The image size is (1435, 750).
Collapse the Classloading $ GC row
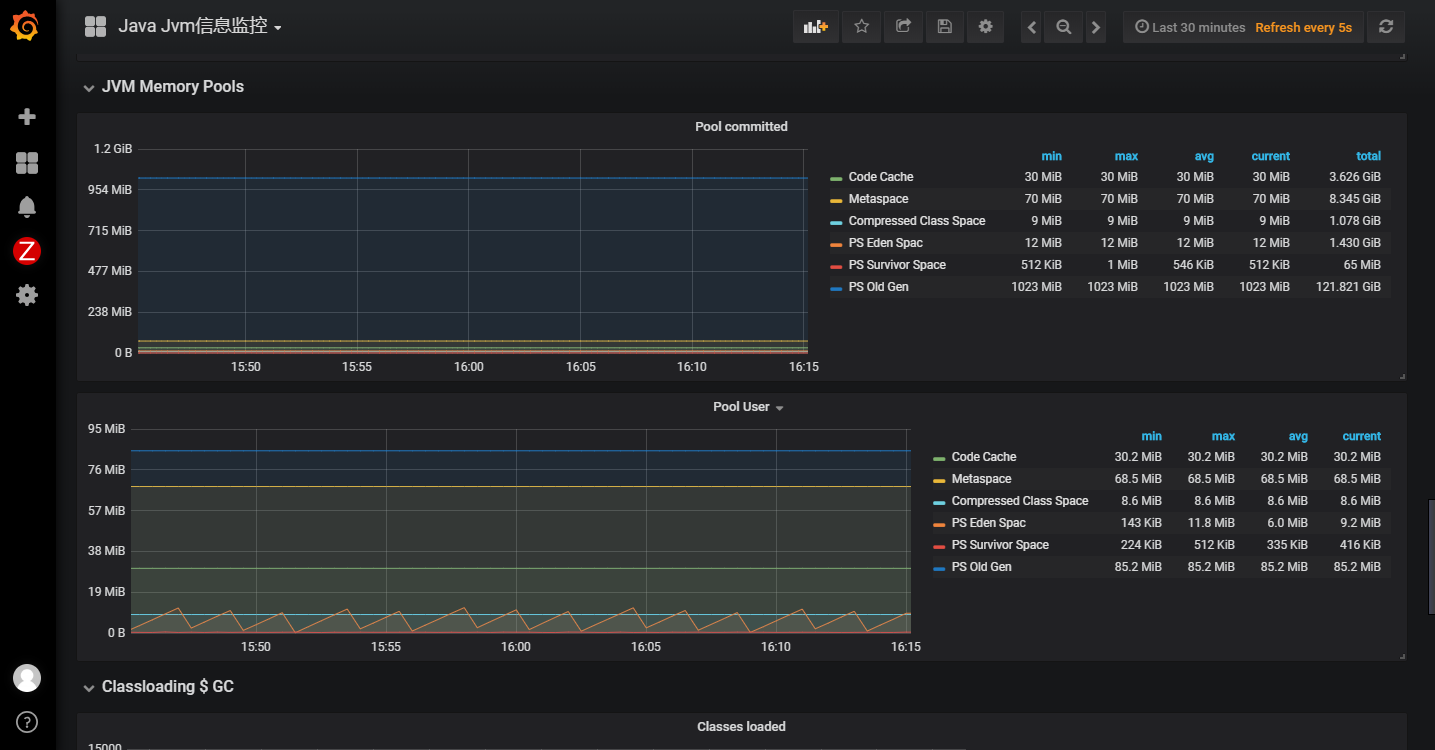pos(167,687)
